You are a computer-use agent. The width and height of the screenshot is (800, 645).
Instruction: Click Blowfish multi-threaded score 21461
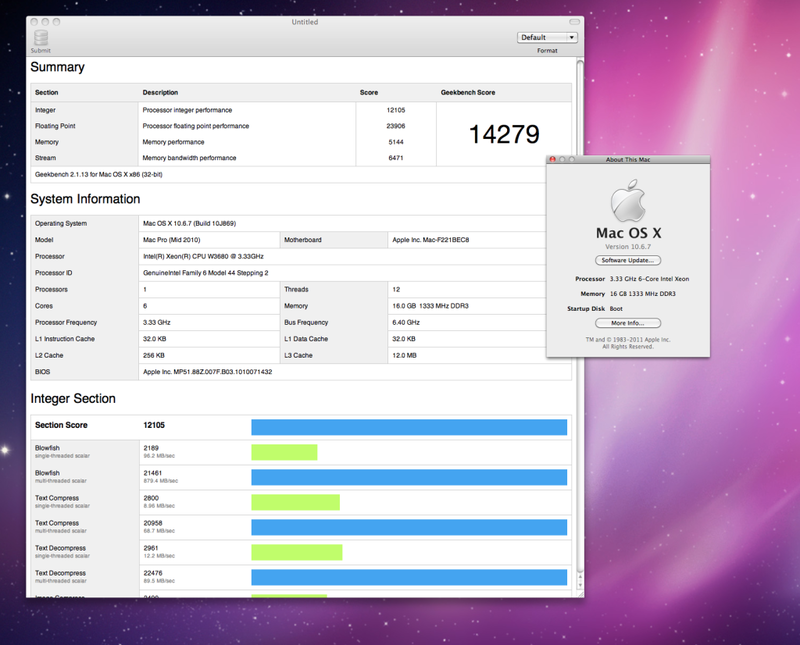click(x=153, y=473)
